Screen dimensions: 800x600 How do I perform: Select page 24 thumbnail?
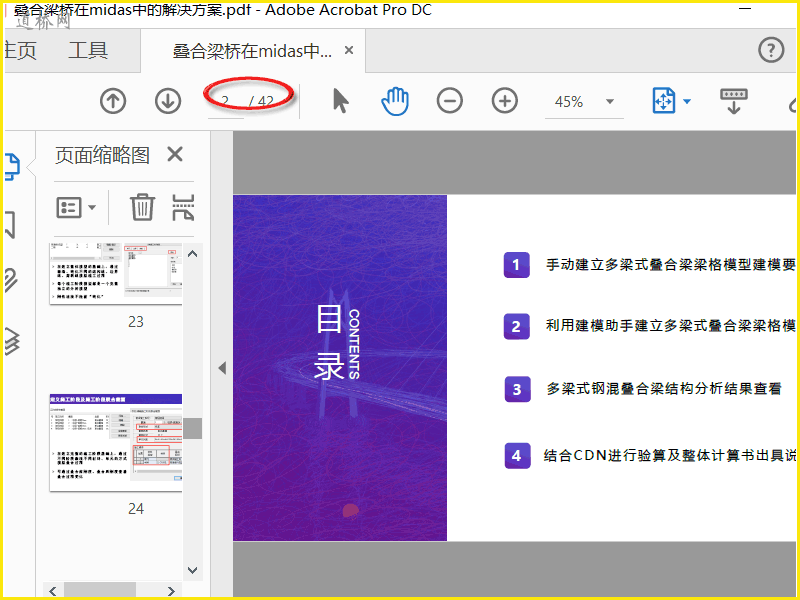pyautogui.click(x=116, y=442)
